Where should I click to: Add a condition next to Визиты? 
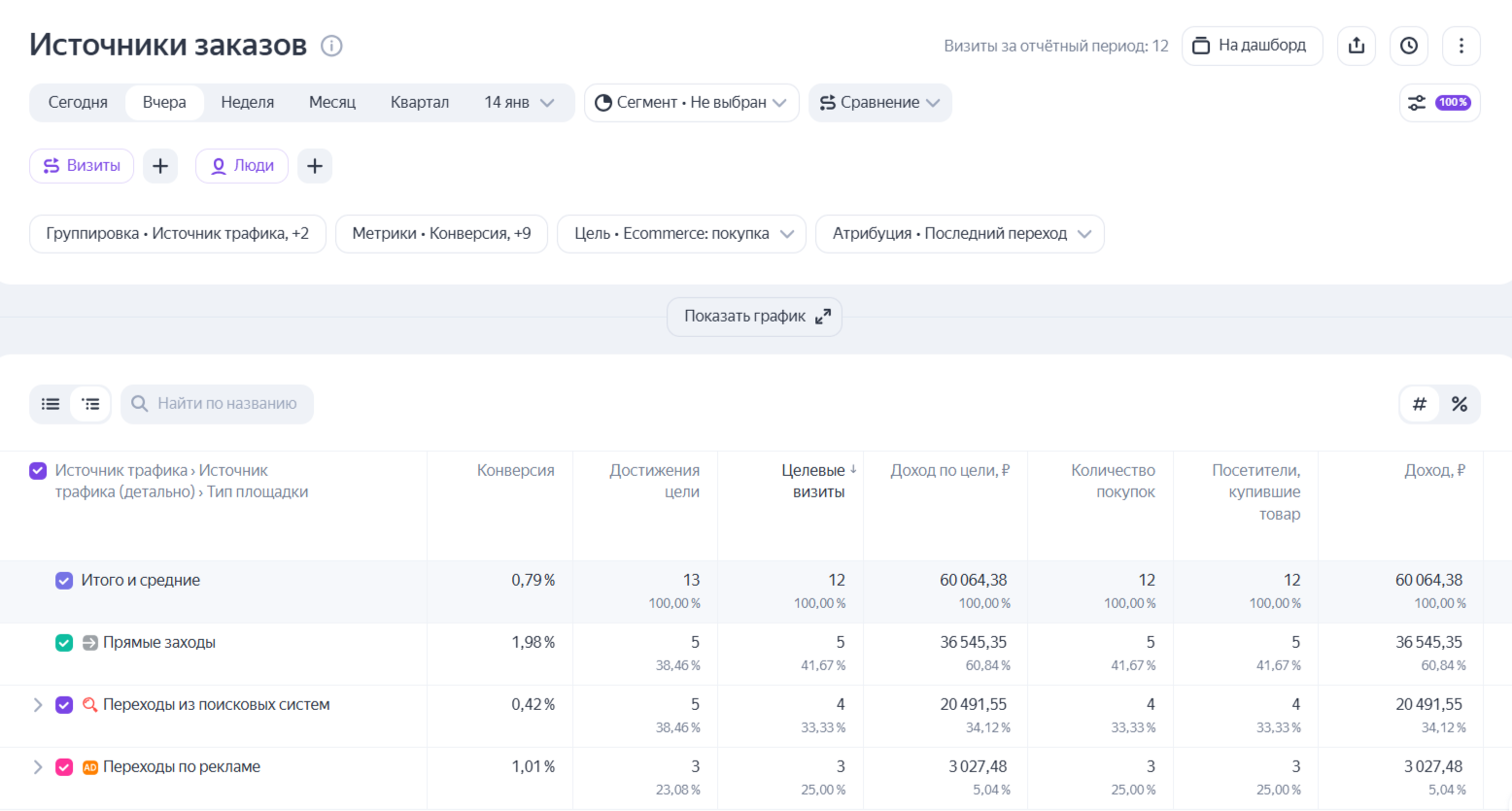pos(160,166)
